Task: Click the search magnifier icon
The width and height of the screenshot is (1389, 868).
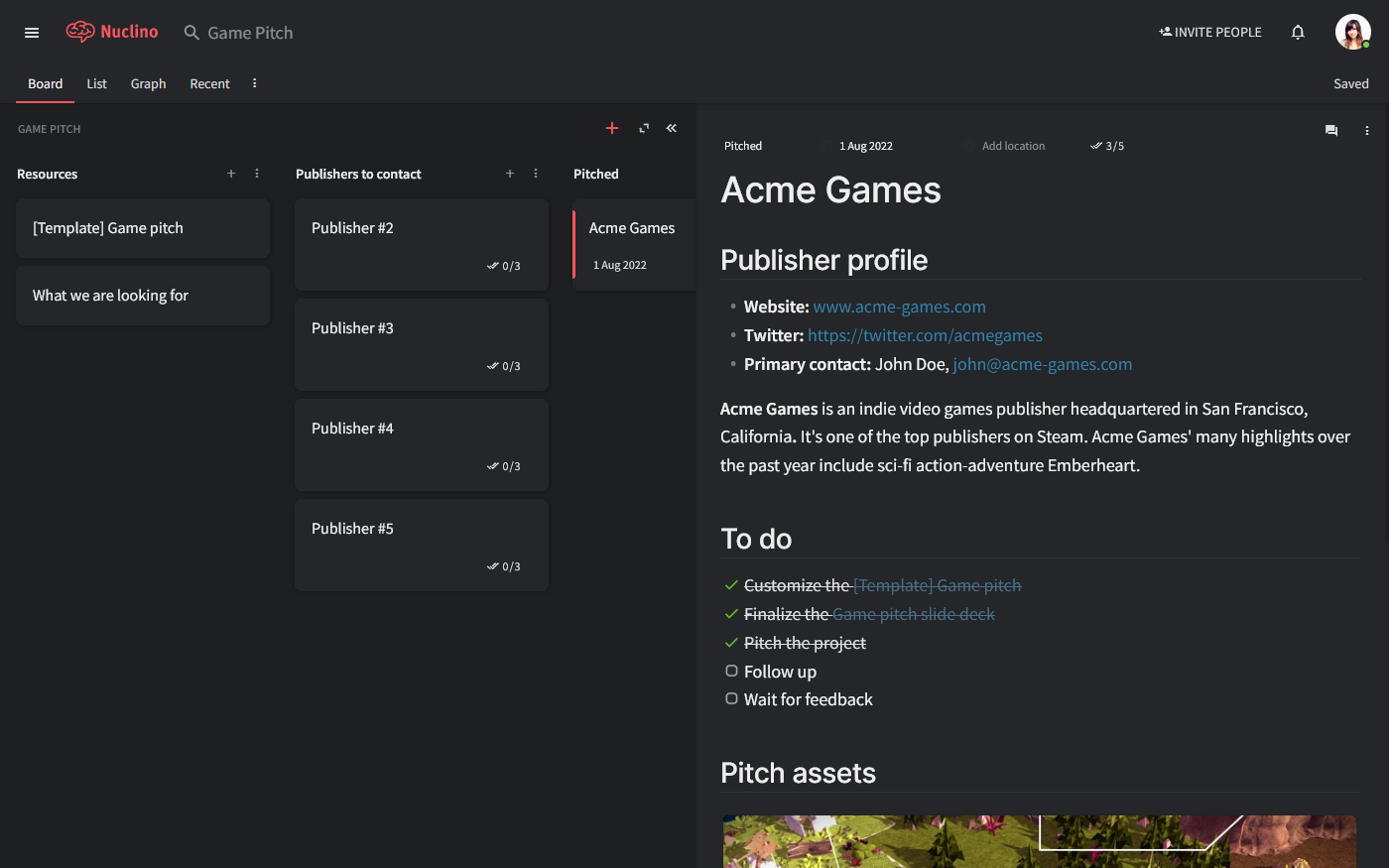Action: pyautogui.click(x=191, y=33)
